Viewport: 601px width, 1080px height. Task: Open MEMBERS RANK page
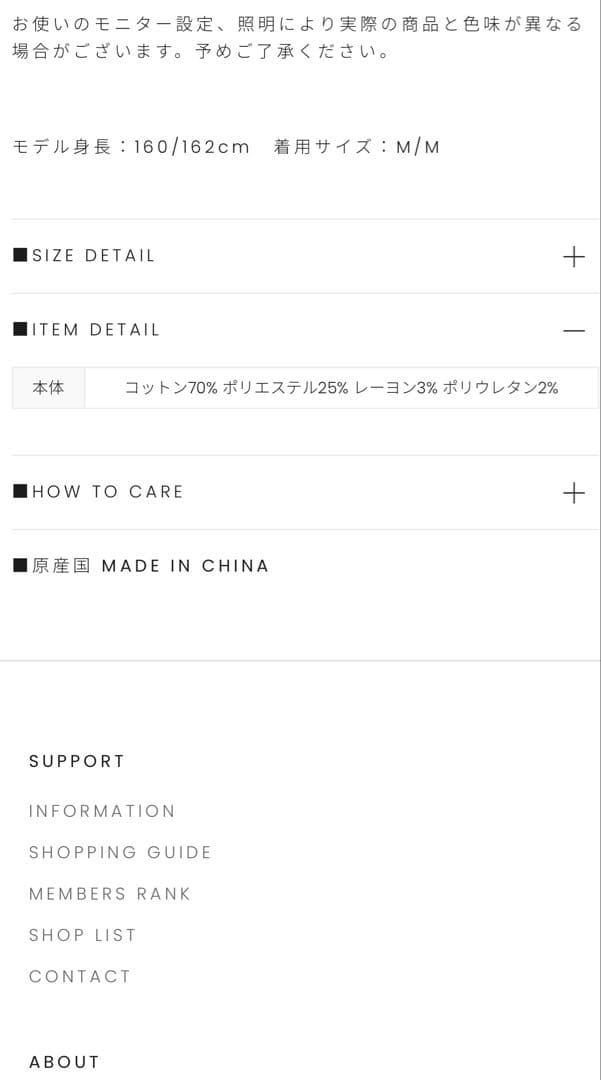tap(110, 894)
